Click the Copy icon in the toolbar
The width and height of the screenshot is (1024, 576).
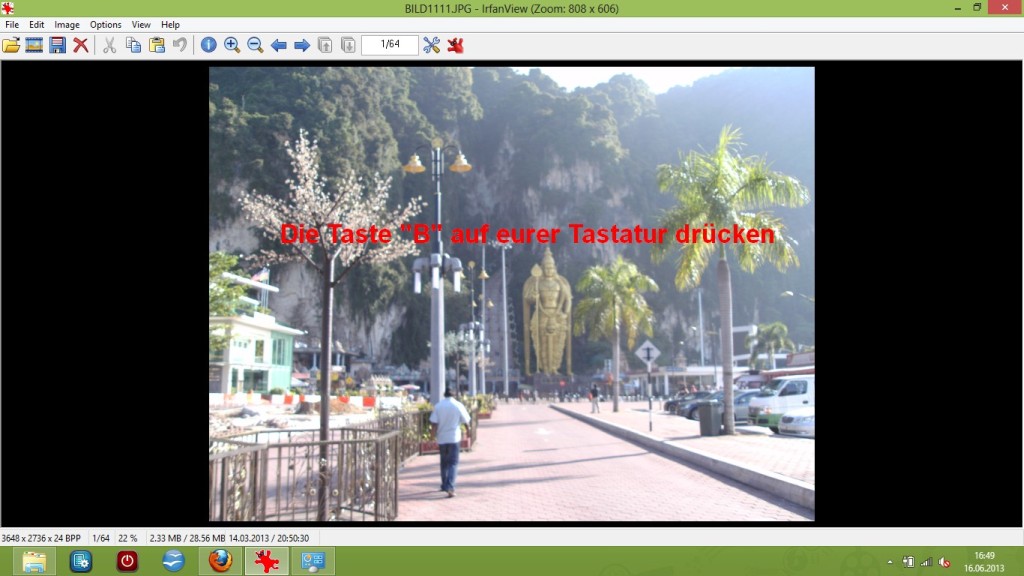pyautogui.click(x=133, y=45)
